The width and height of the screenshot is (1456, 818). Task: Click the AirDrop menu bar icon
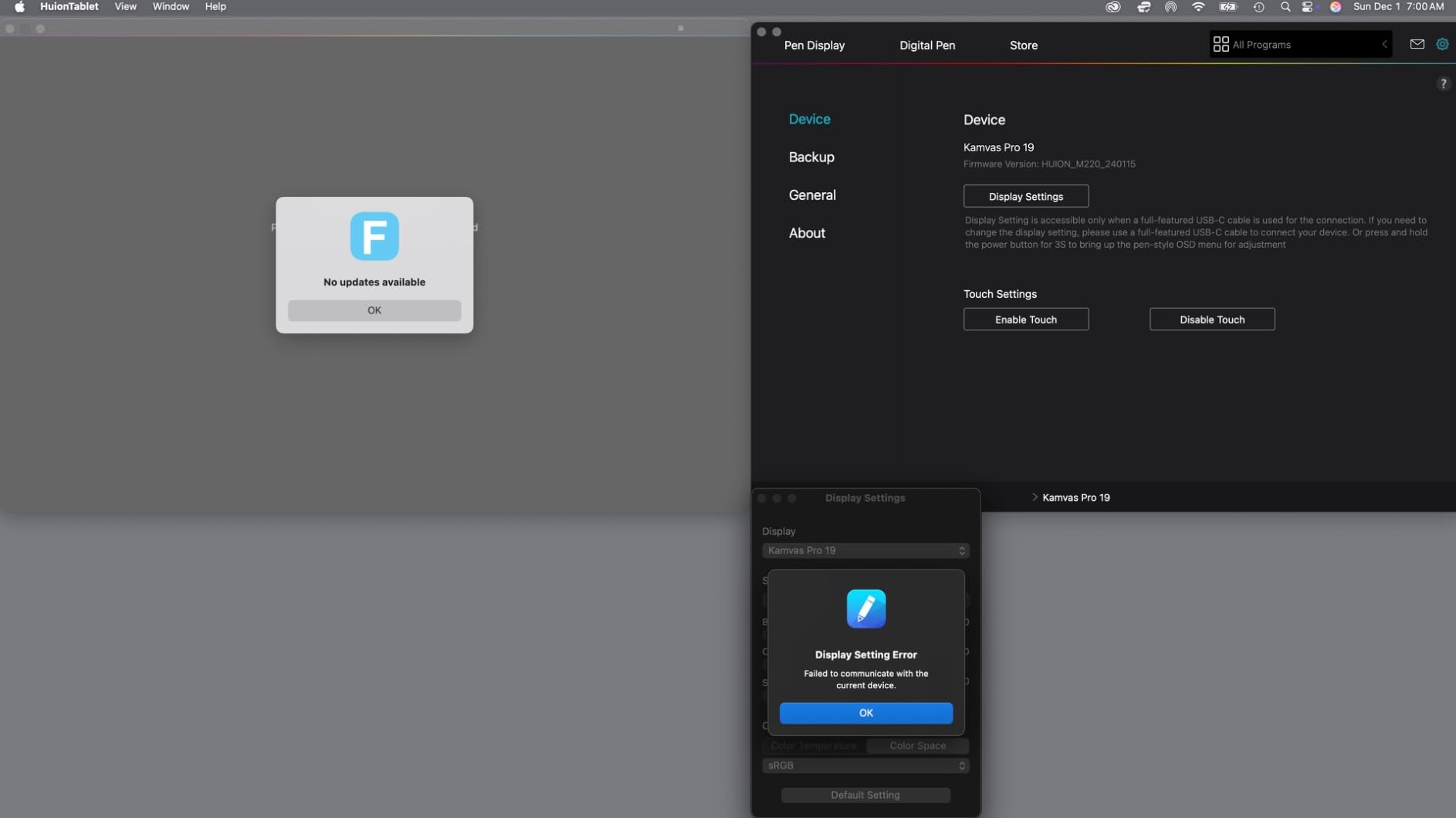(x=1170, y=7)
